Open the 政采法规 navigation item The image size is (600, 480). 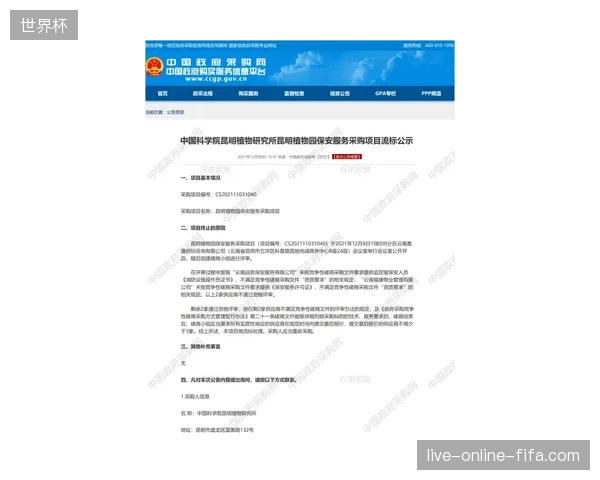coord(202,93)
